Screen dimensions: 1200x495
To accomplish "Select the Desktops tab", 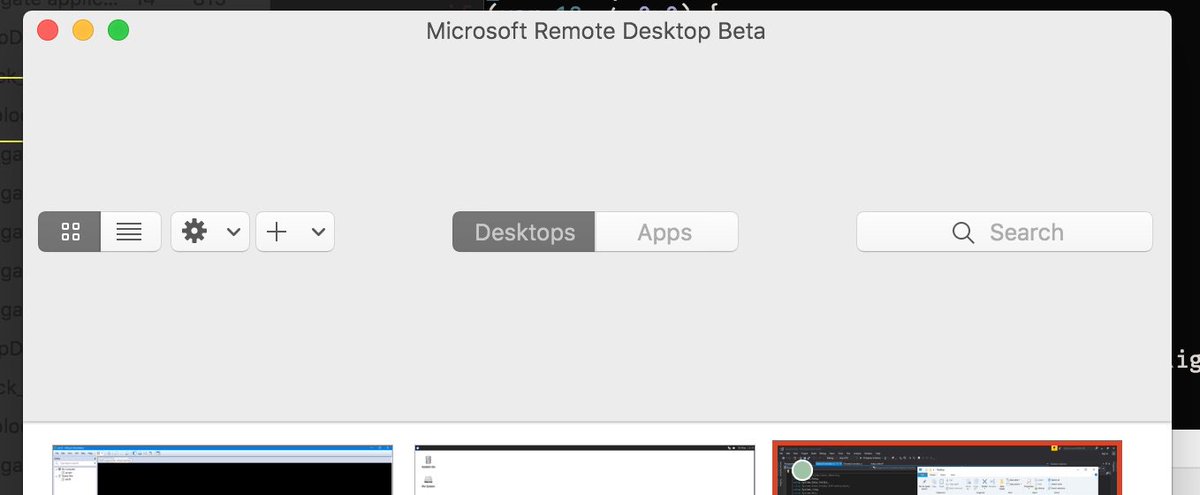I will coord(524,232).
